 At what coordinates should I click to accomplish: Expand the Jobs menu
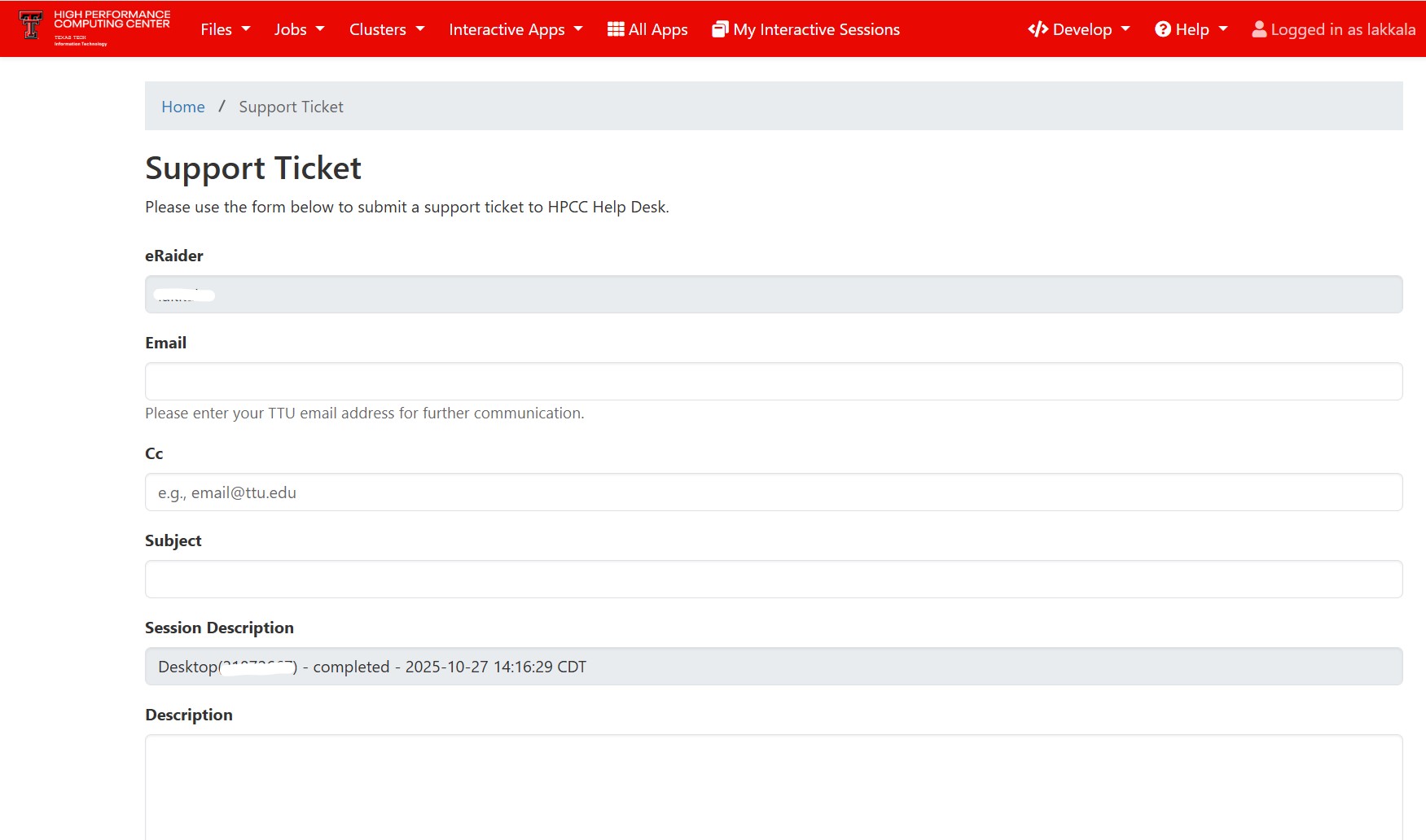pyautogui.click(x=299, y=29)
